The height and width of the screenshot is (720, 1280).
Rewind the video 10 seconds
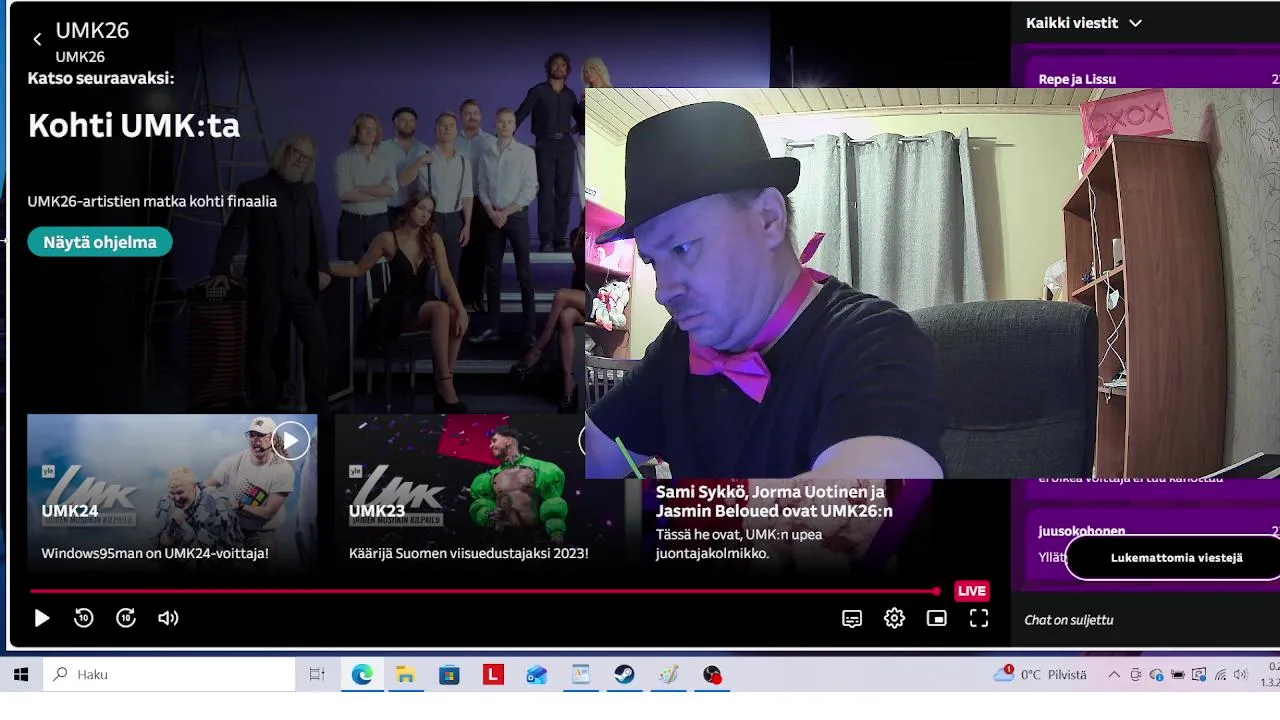(x=84, y=618)
